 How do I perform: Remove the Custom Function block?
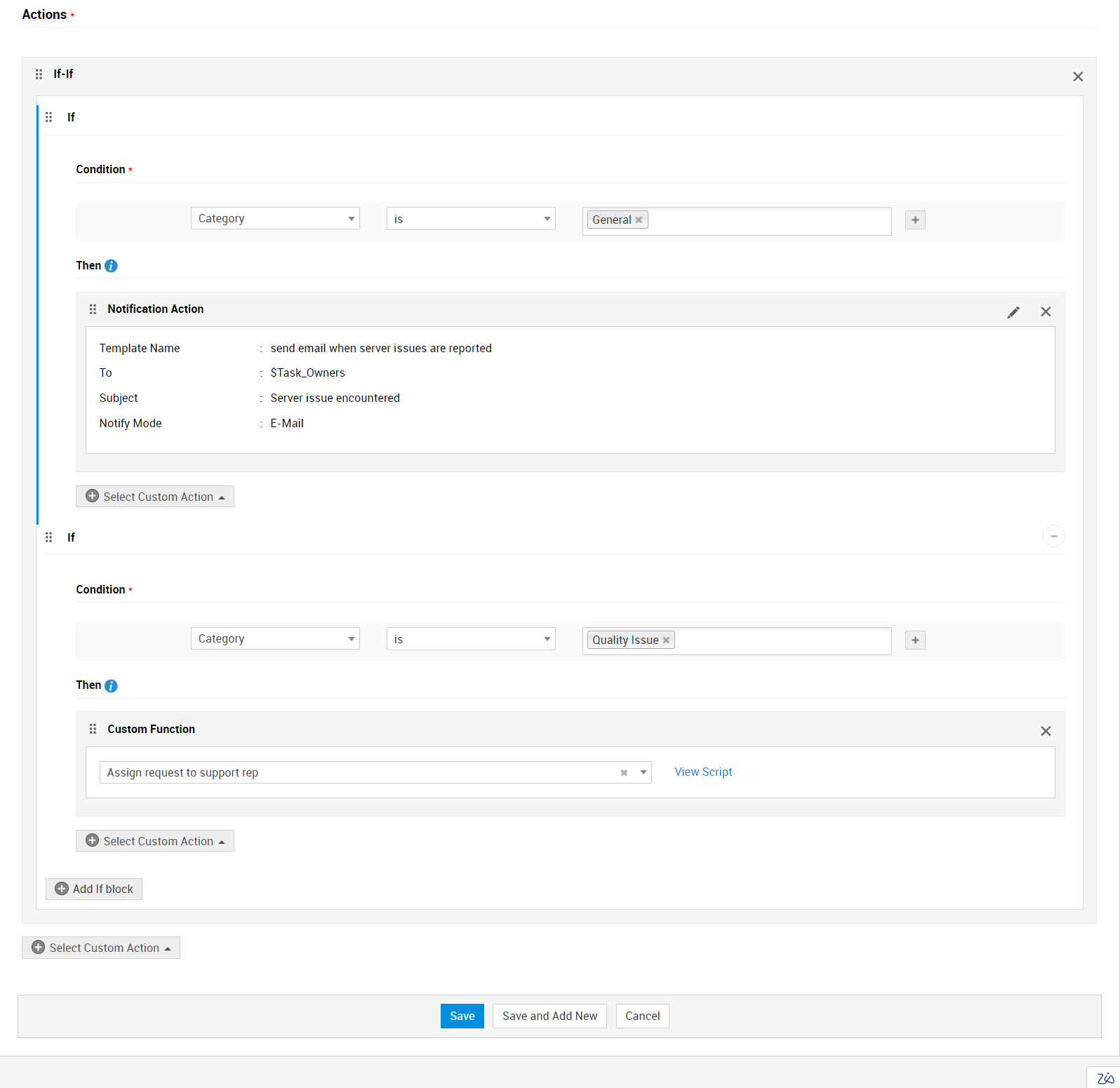coord(1045,731)
